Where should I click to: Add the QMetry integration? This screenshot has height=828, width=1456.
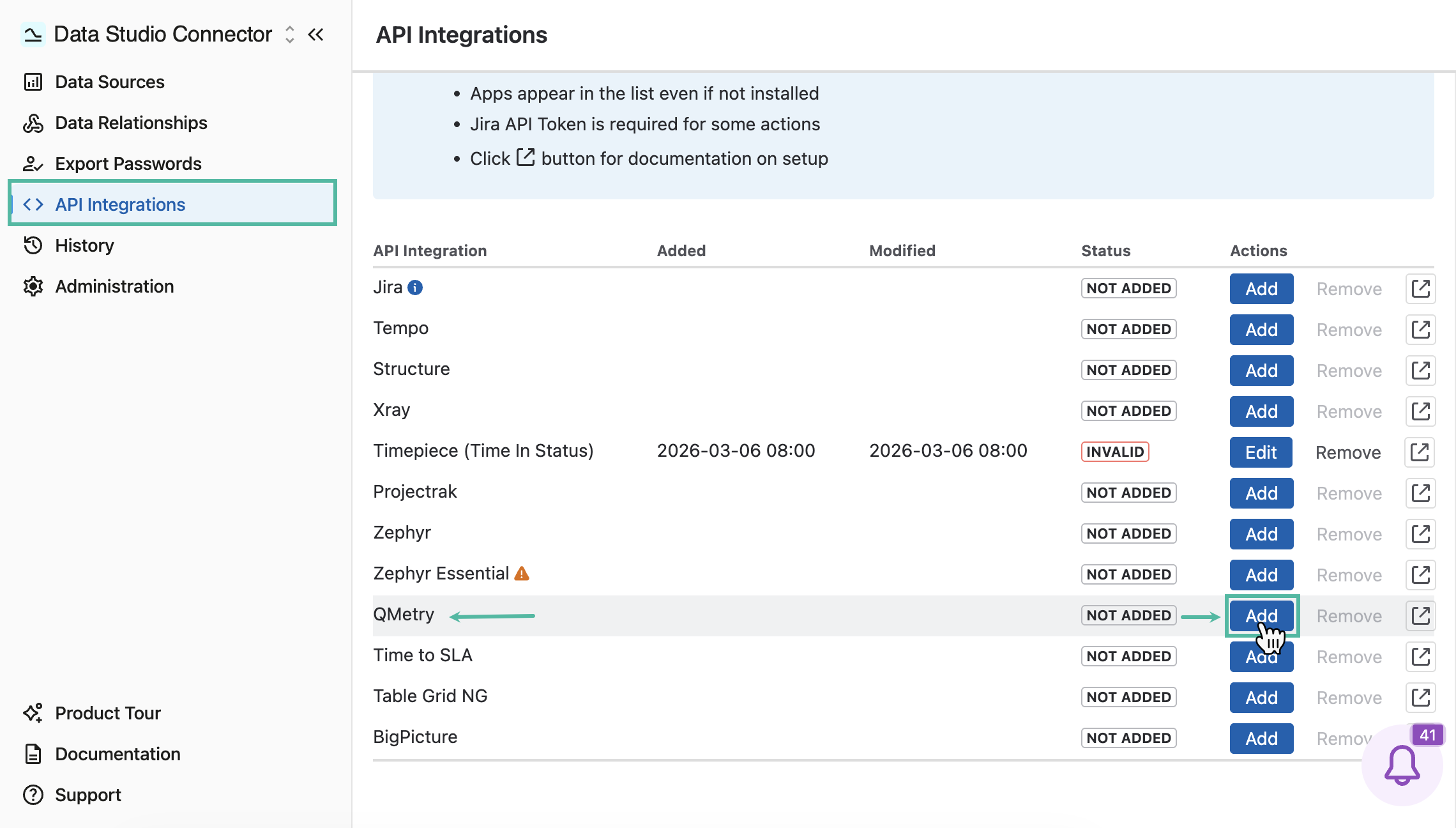tap(1261, 616)
